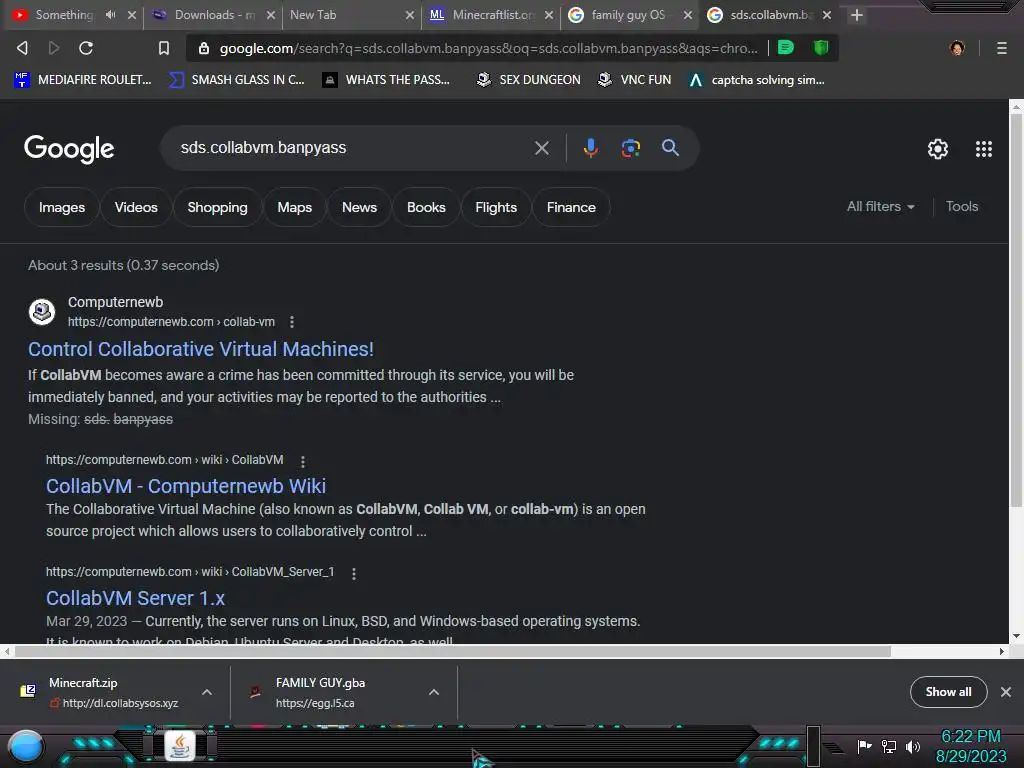Click the vertical page scrollbar
Screen dimensions: 1024x768
pos(1016,310)
